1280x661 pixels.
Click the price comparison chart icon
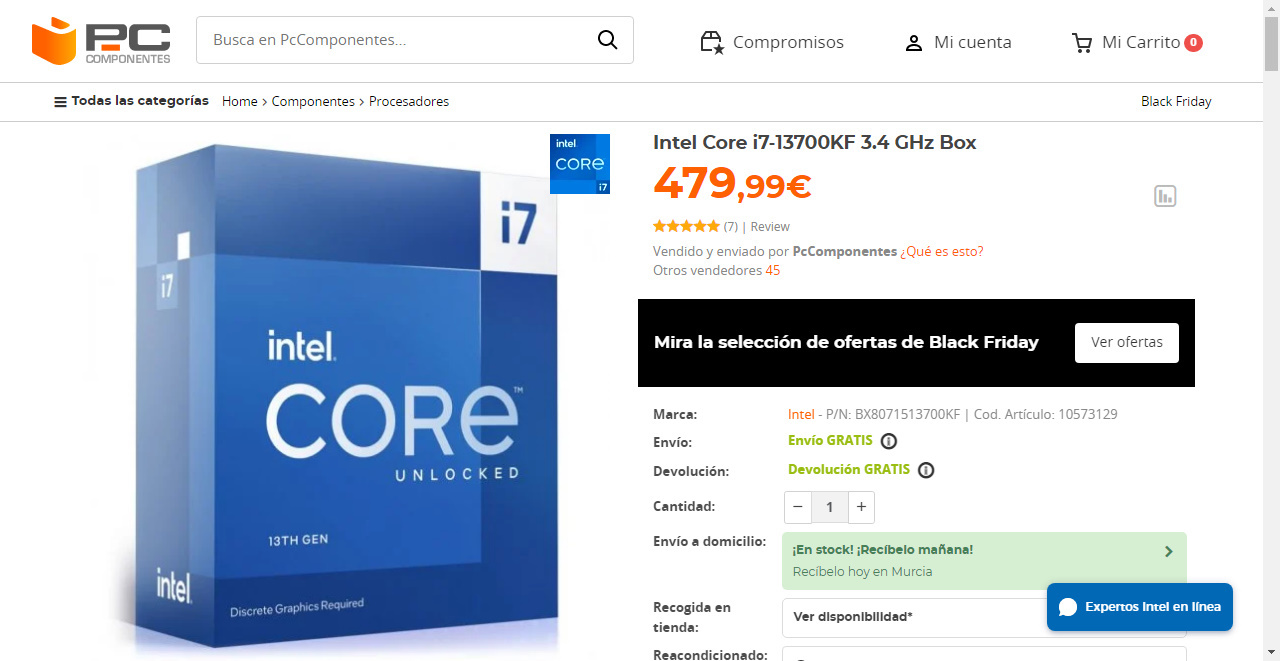pos(1165,196)
